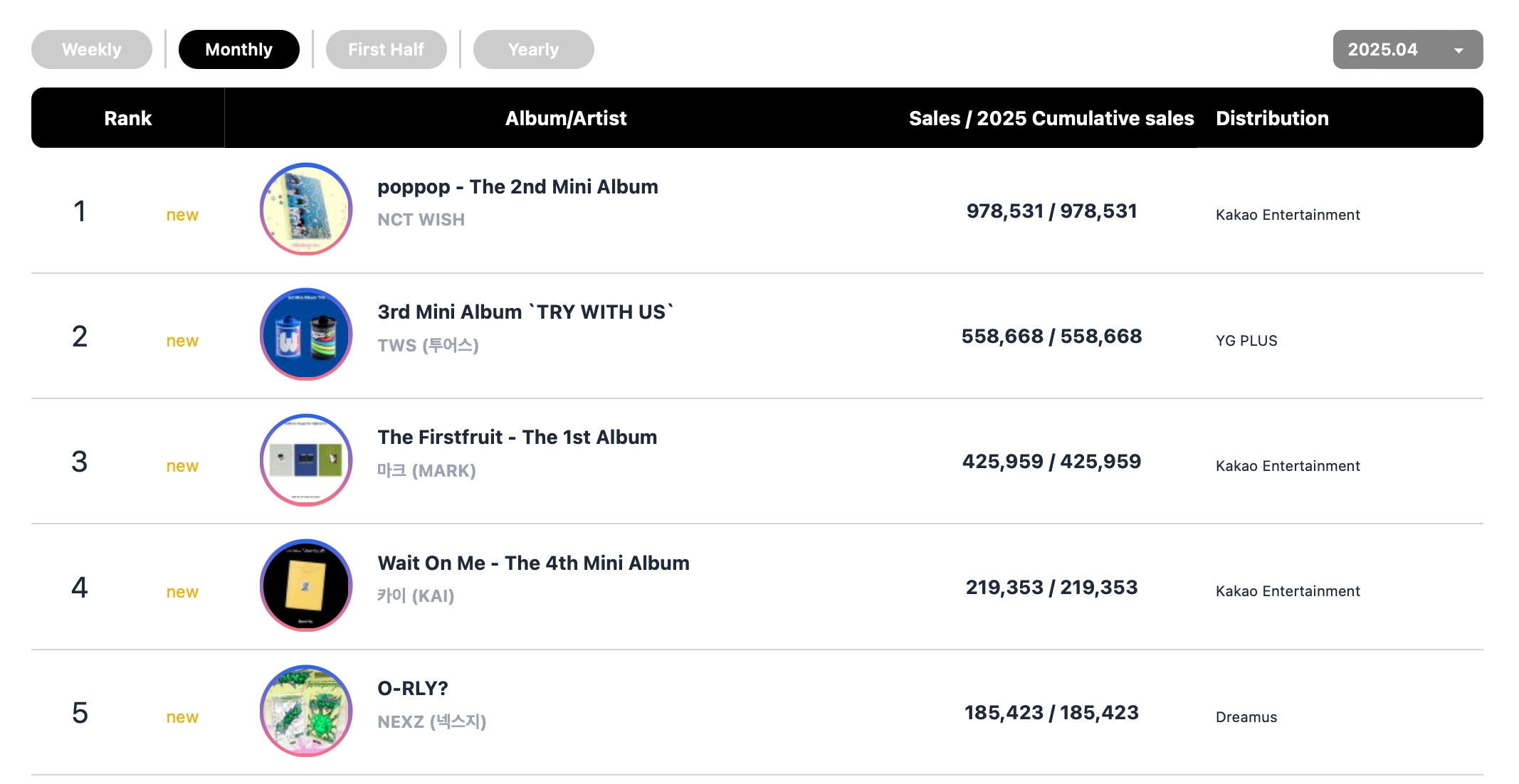The image size is (1519, 784).
Task: Expand date selector using the arrow
Action: point(1458,51)
